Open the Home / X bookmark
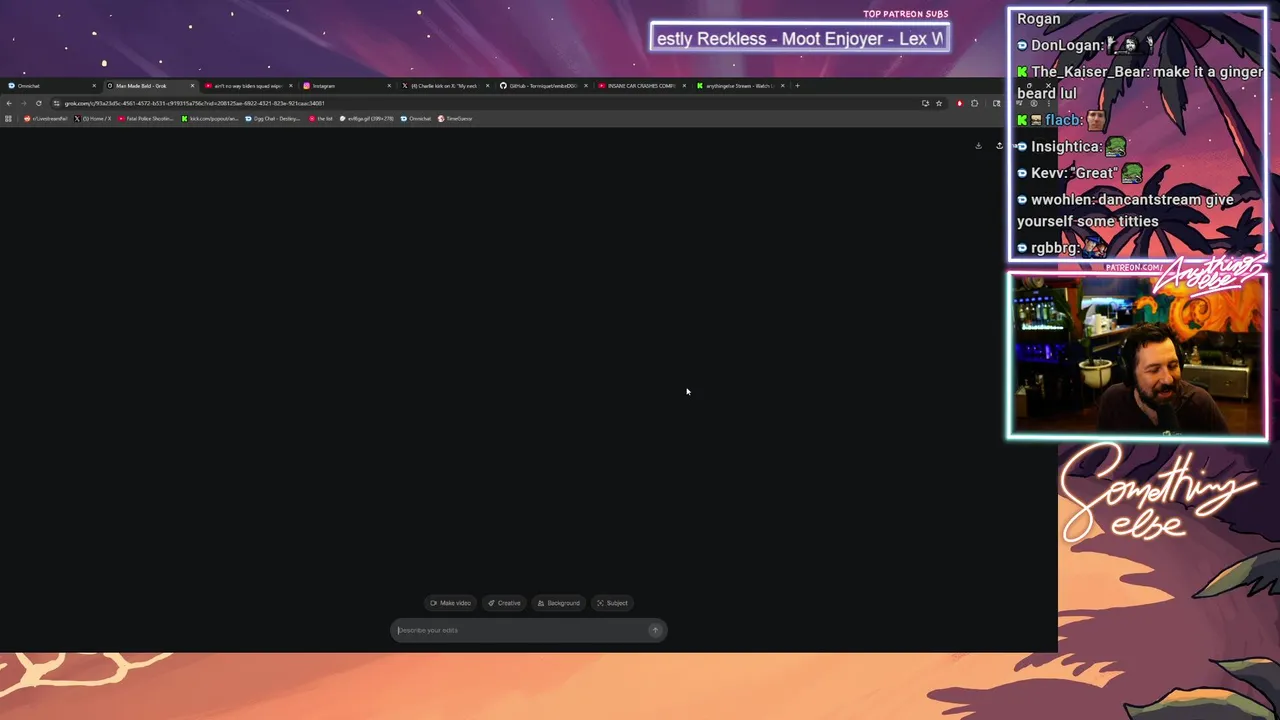This screenshot has width=1280, height=720. point(93,119)
